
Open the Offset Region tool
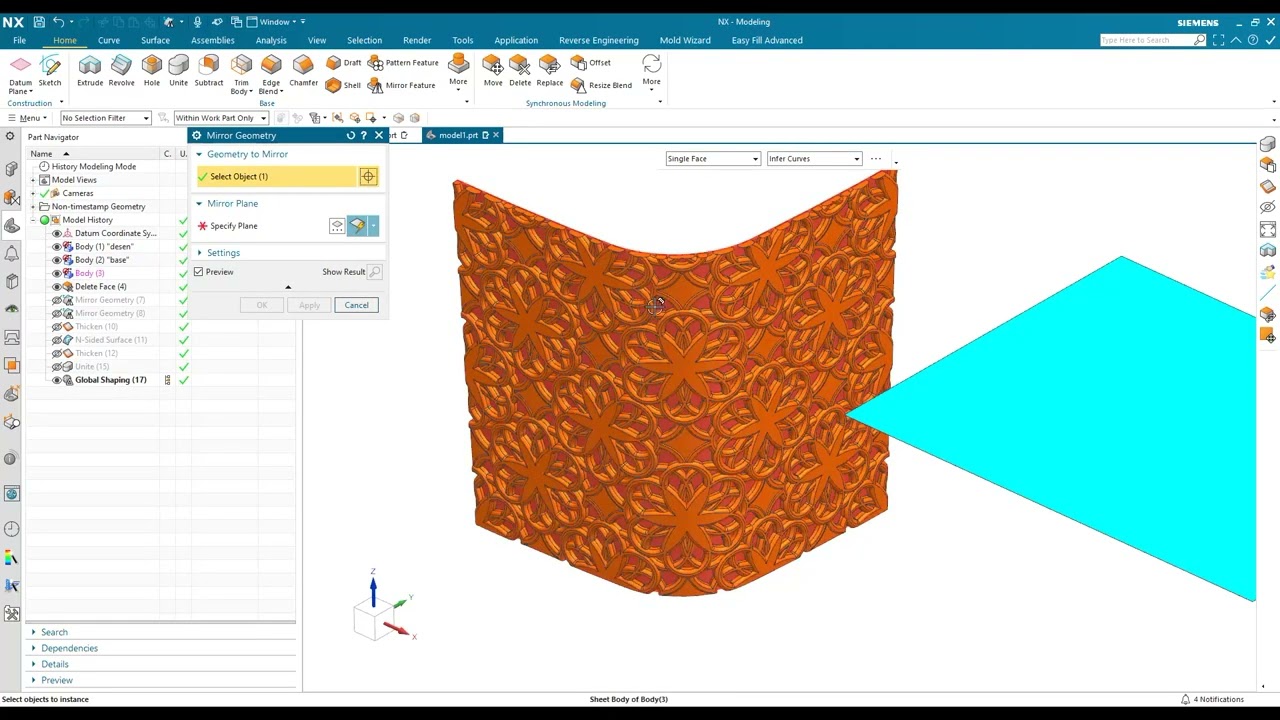(x=591, y=62)
